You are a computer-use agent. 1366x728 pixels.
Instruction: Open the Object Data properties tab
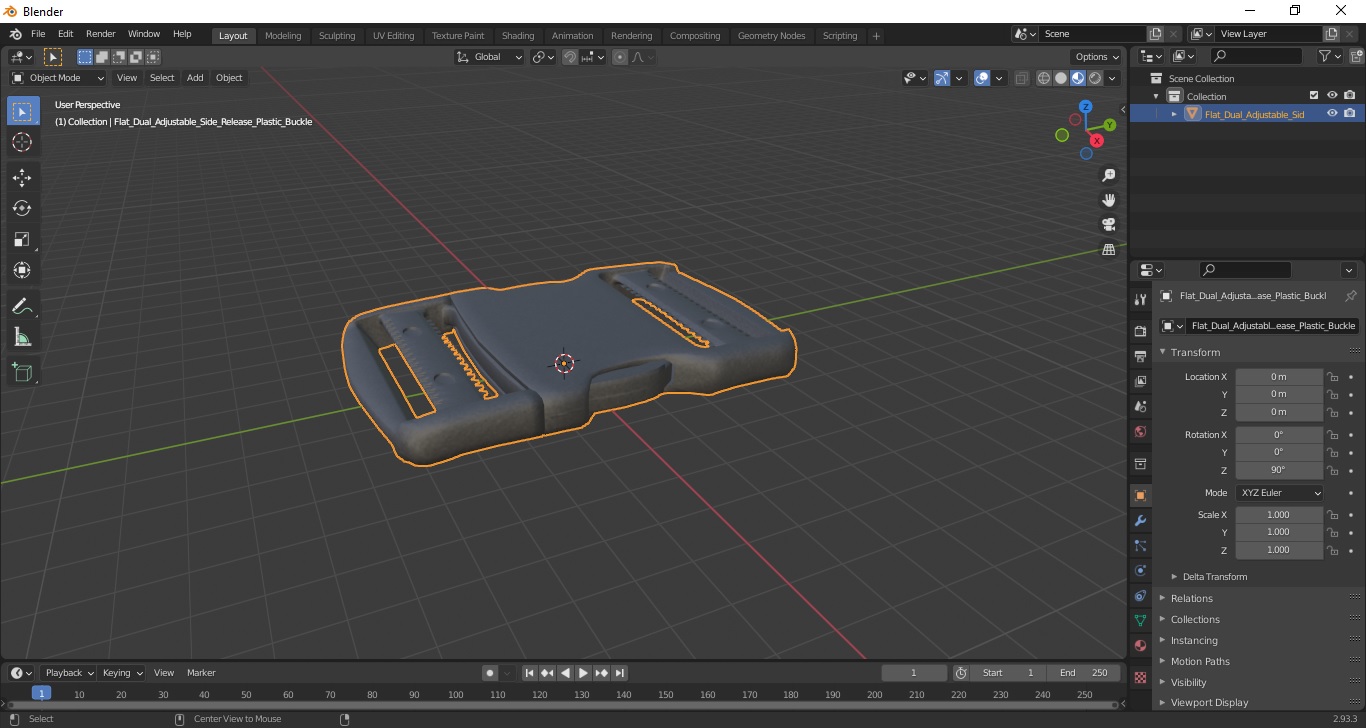pos(1140,621)
